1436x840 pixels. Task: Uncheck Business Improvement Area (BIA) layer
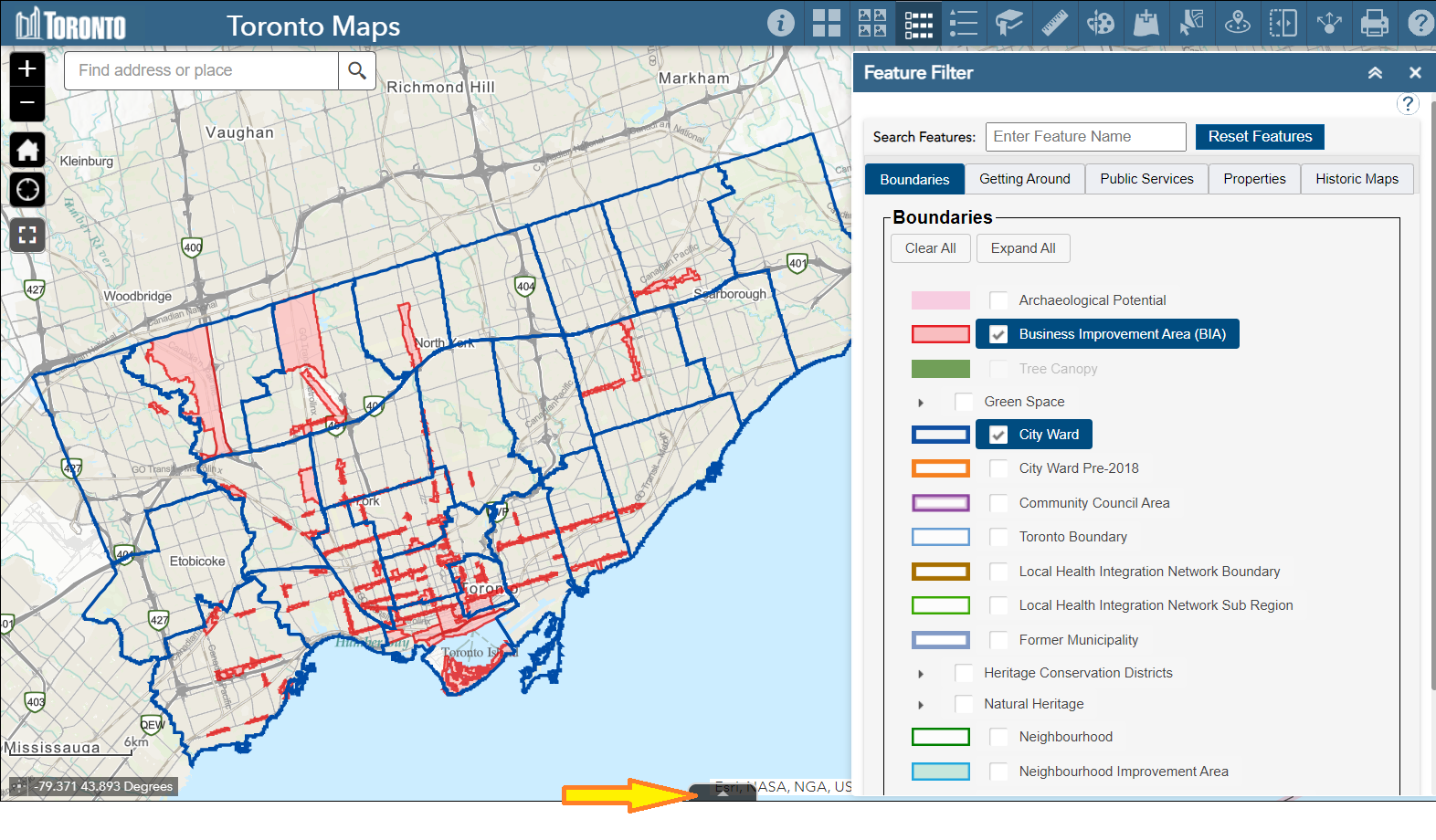tap(998, 334)
